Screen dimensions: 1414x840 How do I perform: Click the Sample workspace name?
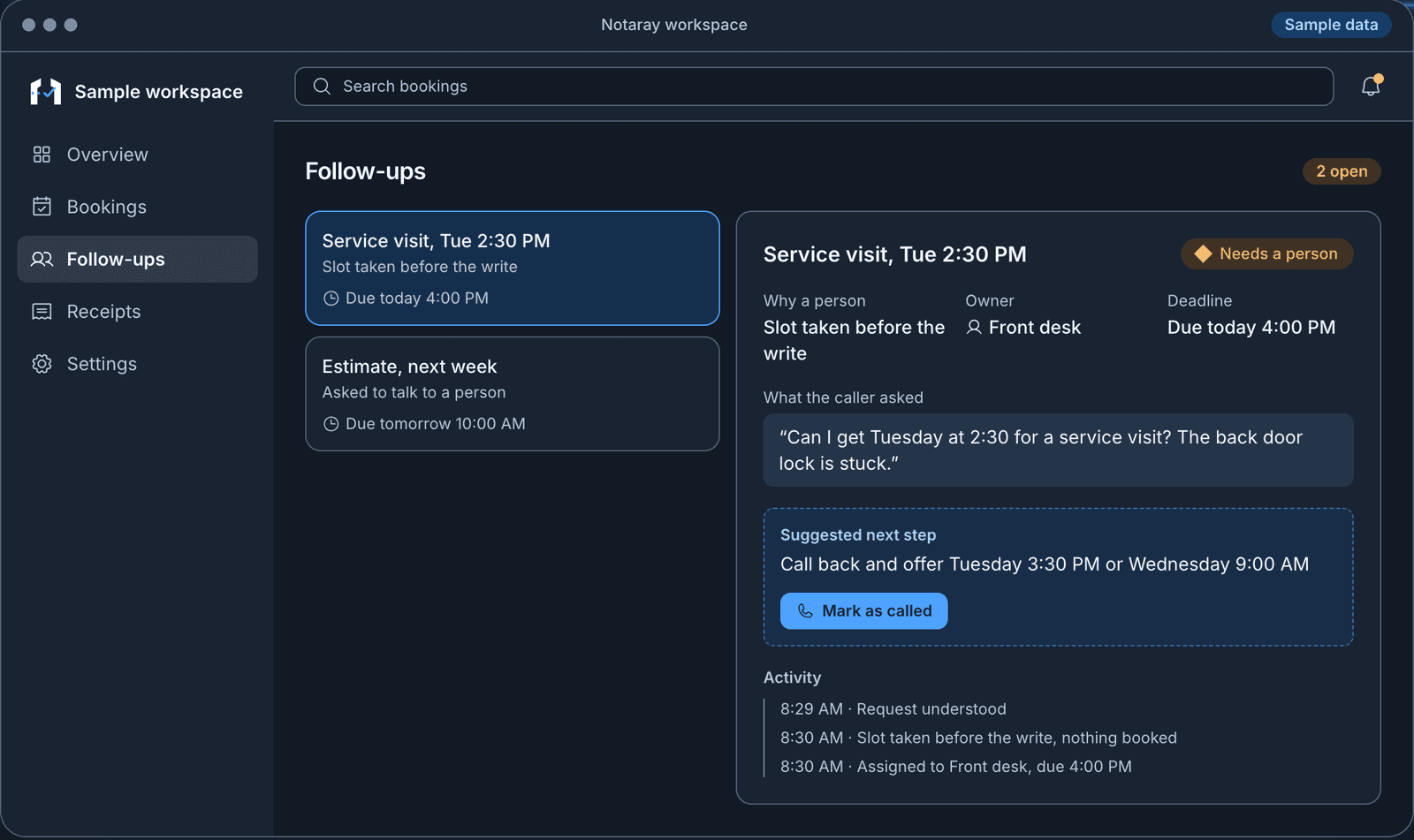159,92
